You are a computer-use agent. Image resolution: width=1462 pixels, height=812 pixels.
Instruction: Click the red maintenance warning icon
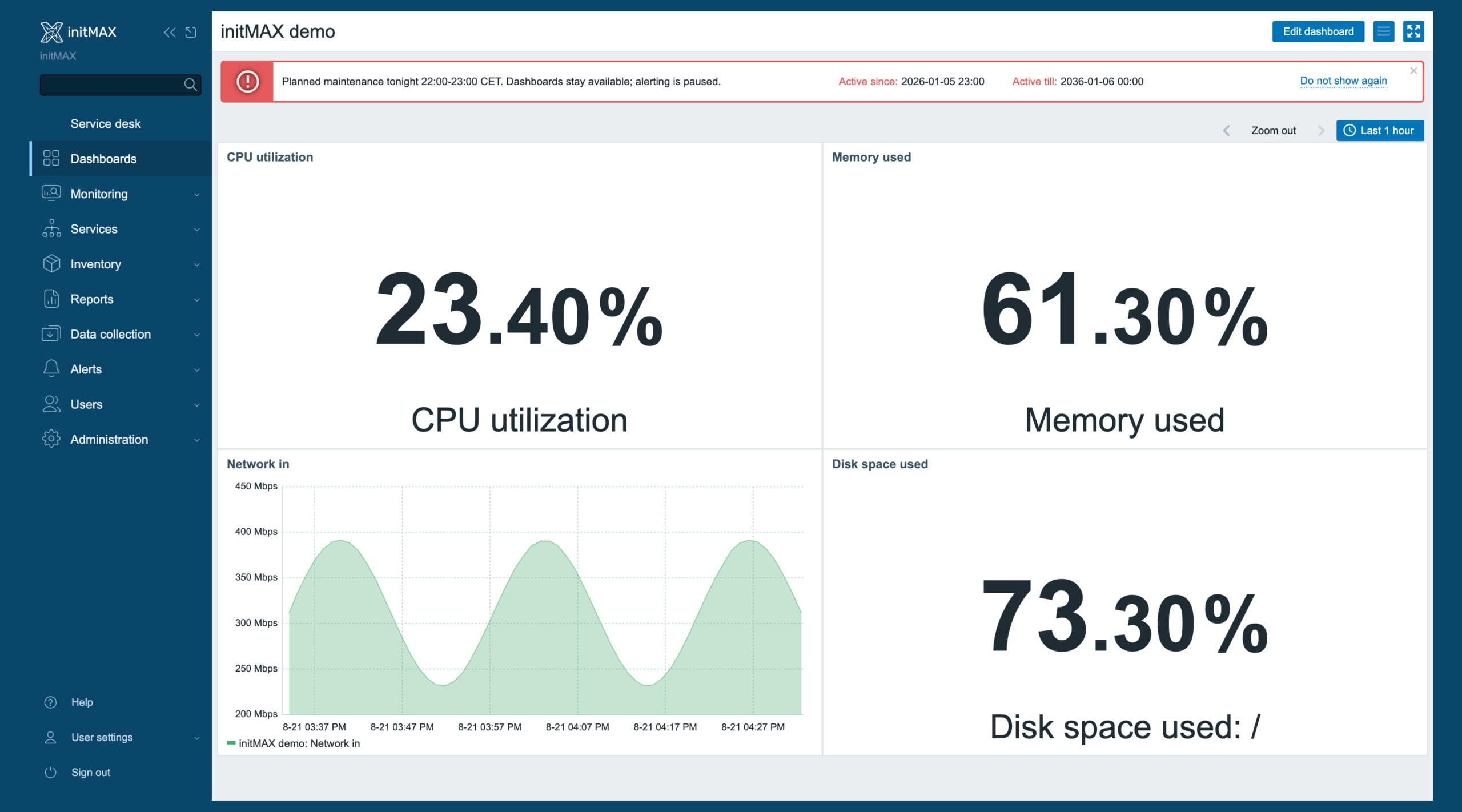[x=247, y=81]
